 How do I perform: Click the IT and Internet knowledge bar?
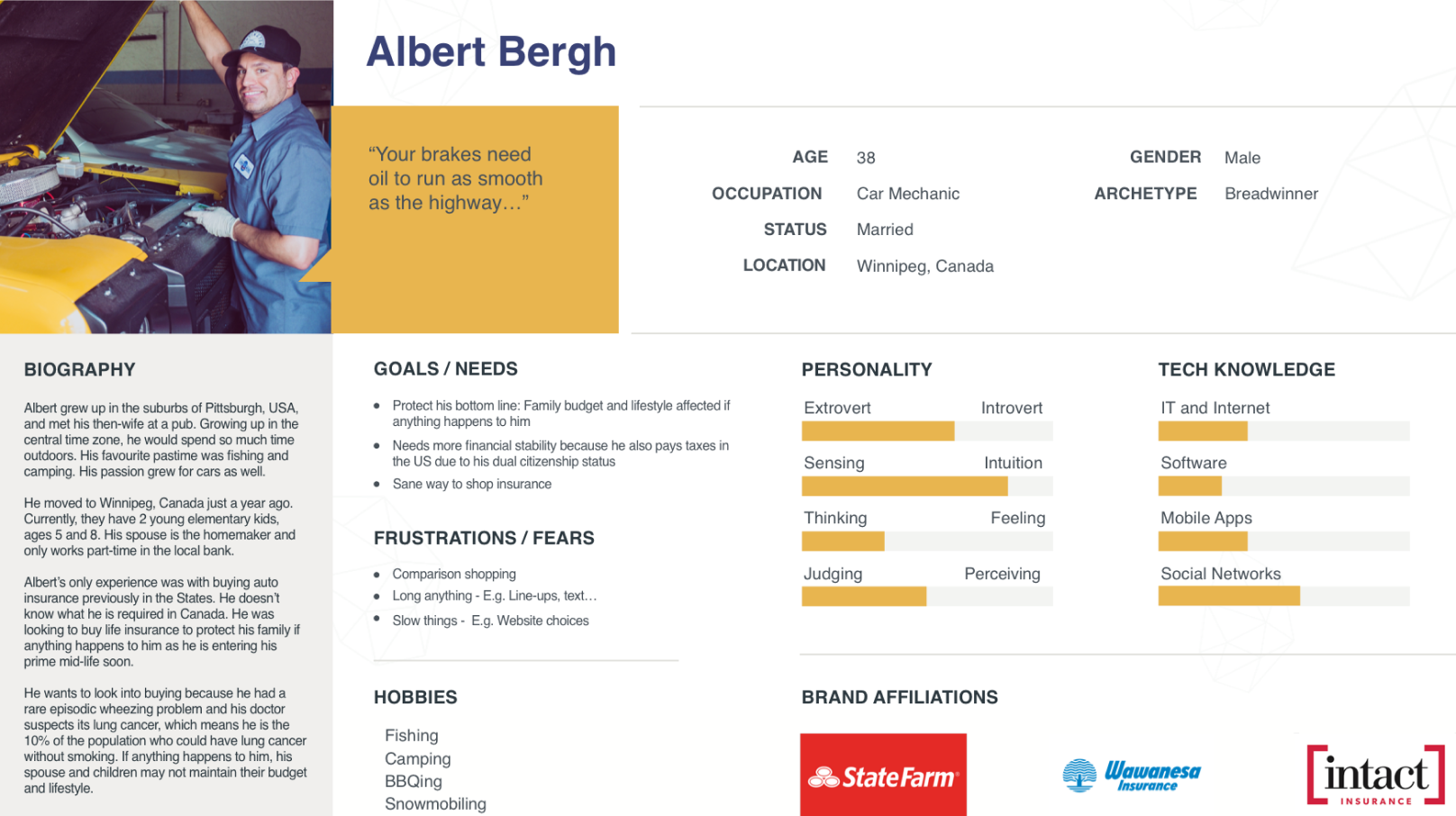[1284, 431]
